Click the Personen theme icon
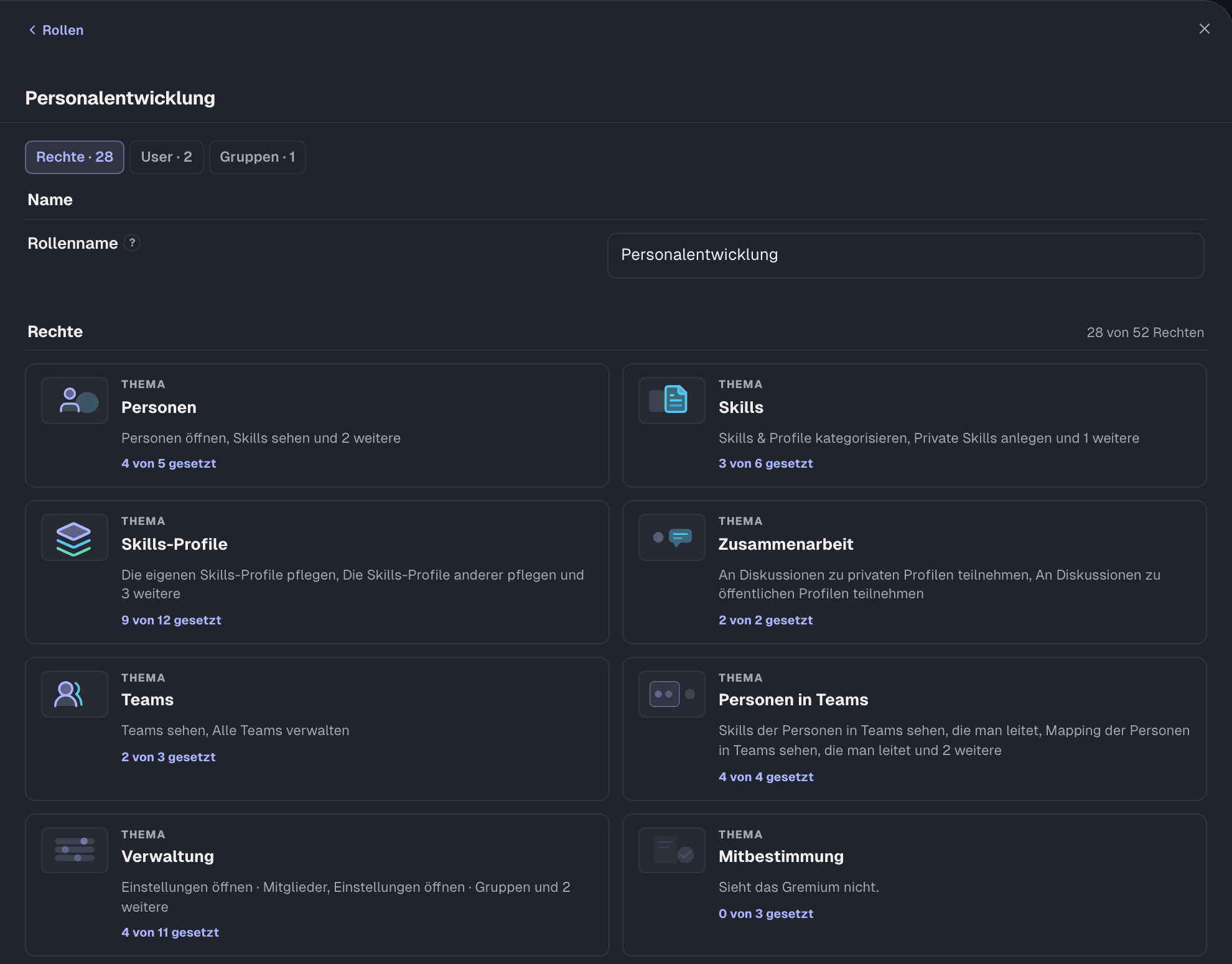1232x964 pixels. (x=75, y=401)
